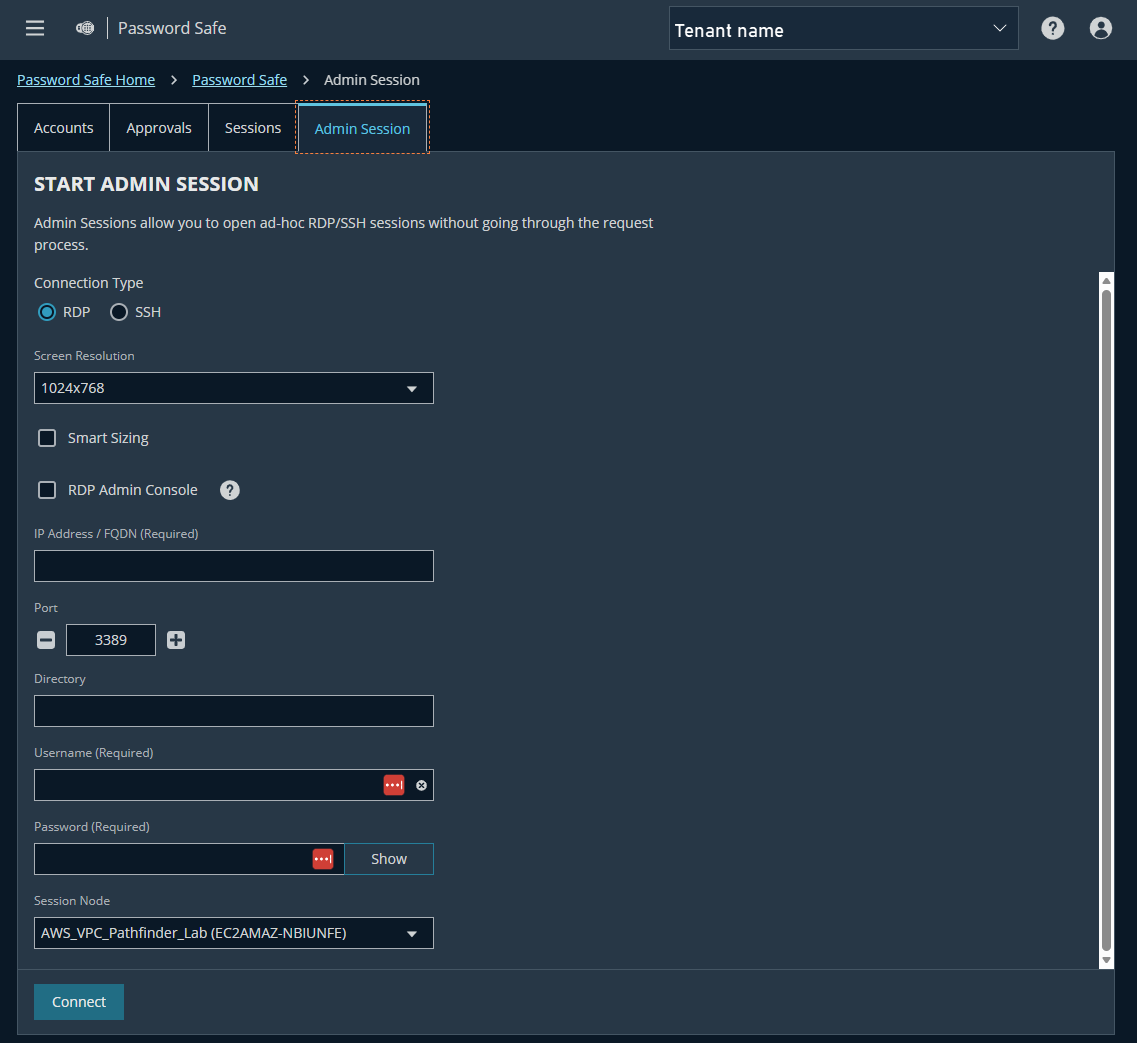This screenshot has height=1043, width=1137.
Task: Click the RDP Admin Console help icon
Action: (x=229, y=489)
